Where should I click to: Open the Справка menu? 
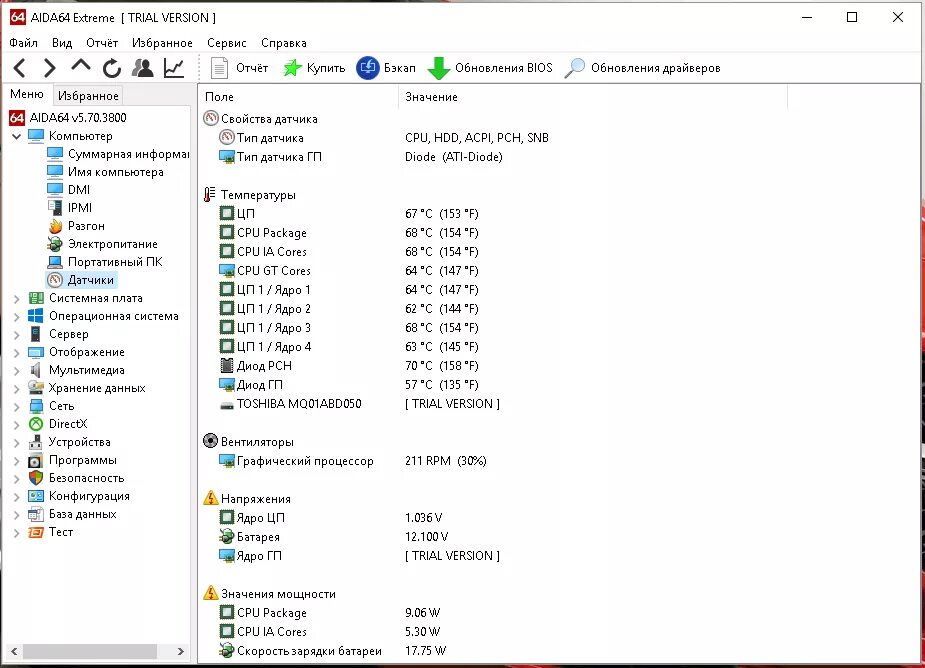[x=283, y=42]
